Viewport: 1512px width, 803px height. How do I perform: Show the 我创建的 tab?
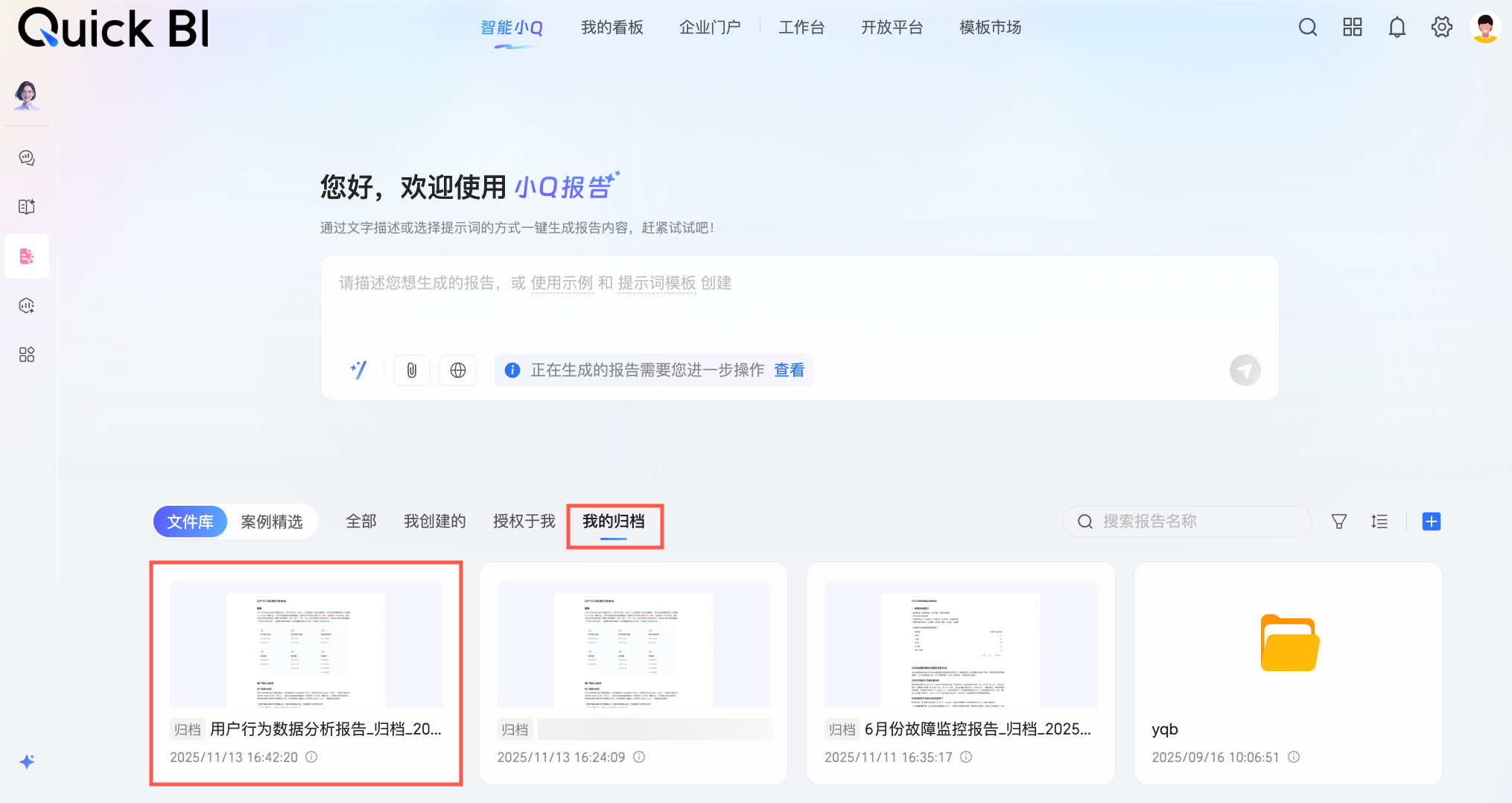pyautogui.click(x=435, y=521)
